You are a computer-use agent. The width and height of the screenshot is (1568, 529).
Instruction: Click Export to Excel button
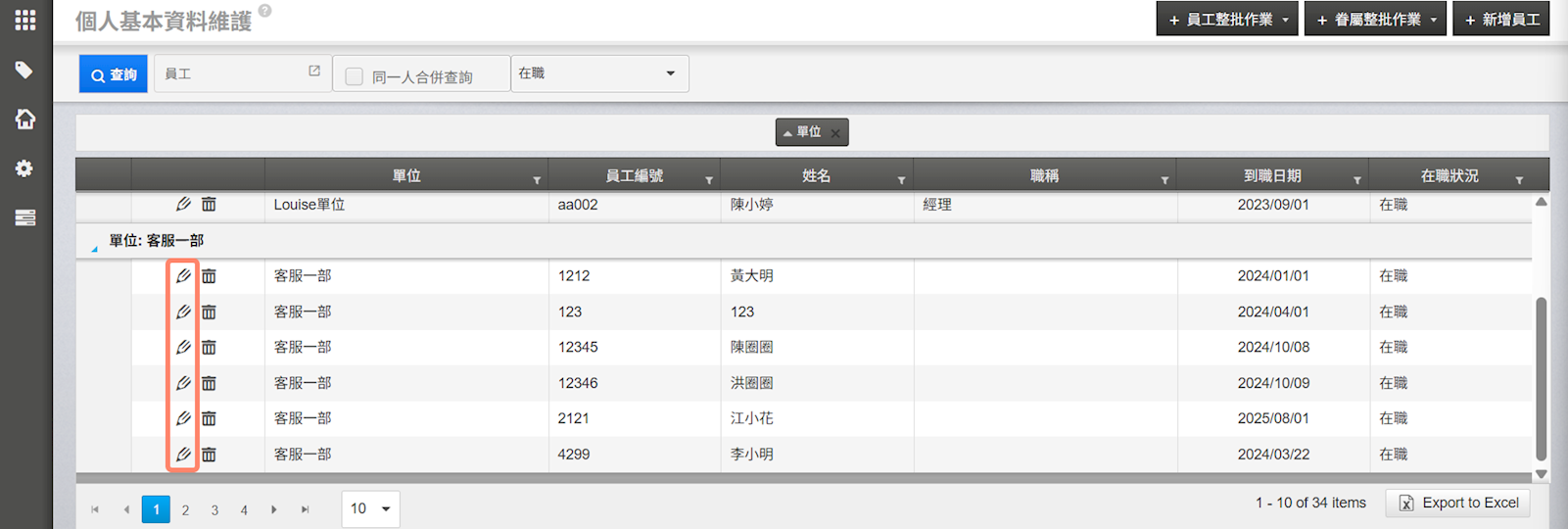[x=1457, y=503]
